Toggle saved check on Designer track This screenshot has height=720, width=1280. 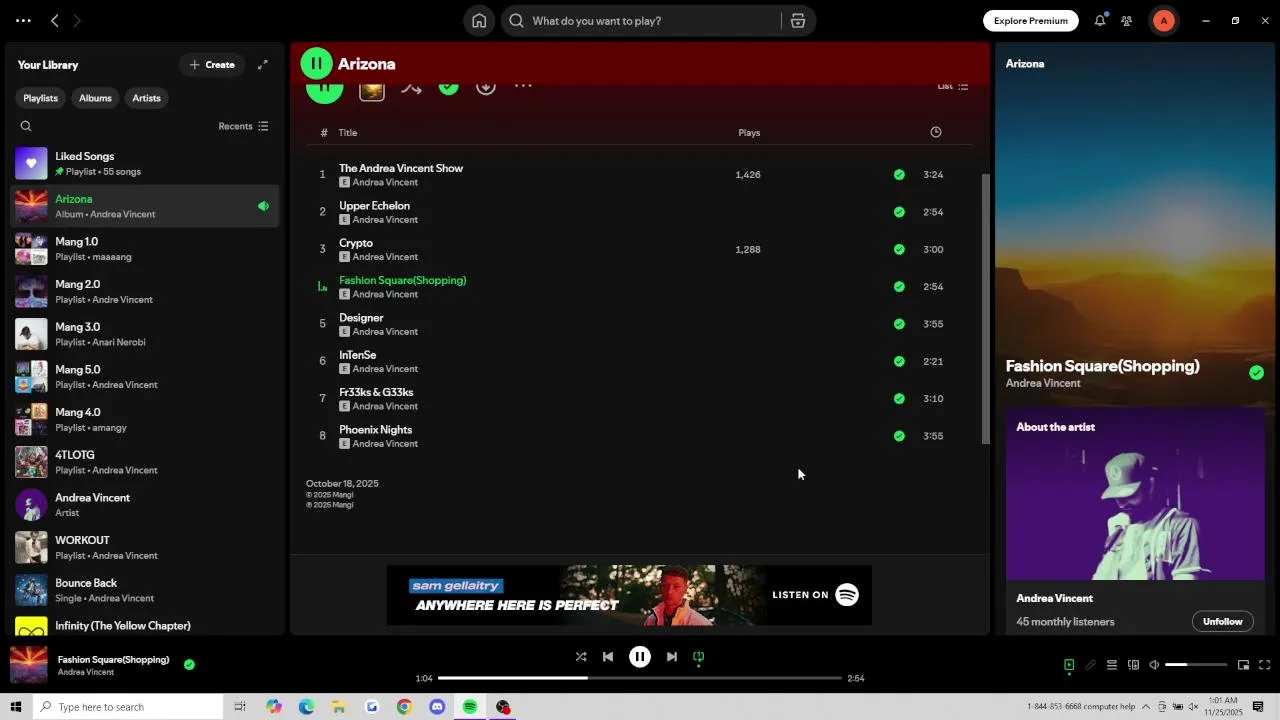tap(899, 324)
